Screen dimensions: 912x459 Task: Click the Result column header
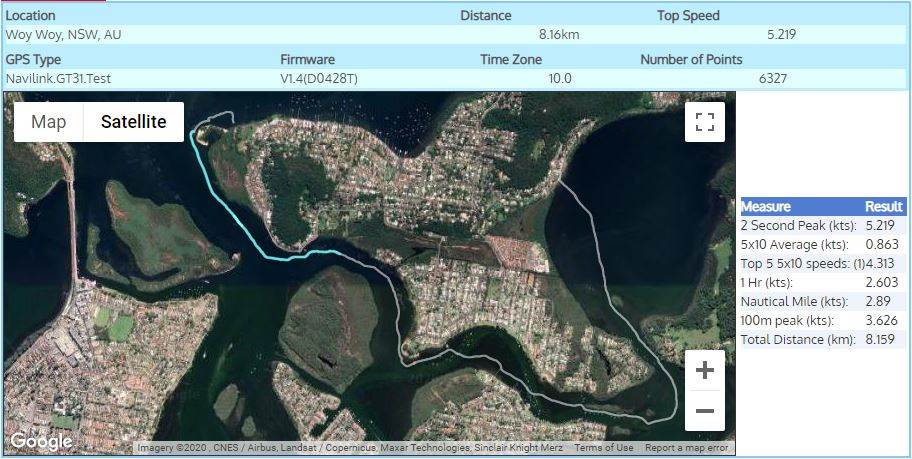(x=883, y=206)
